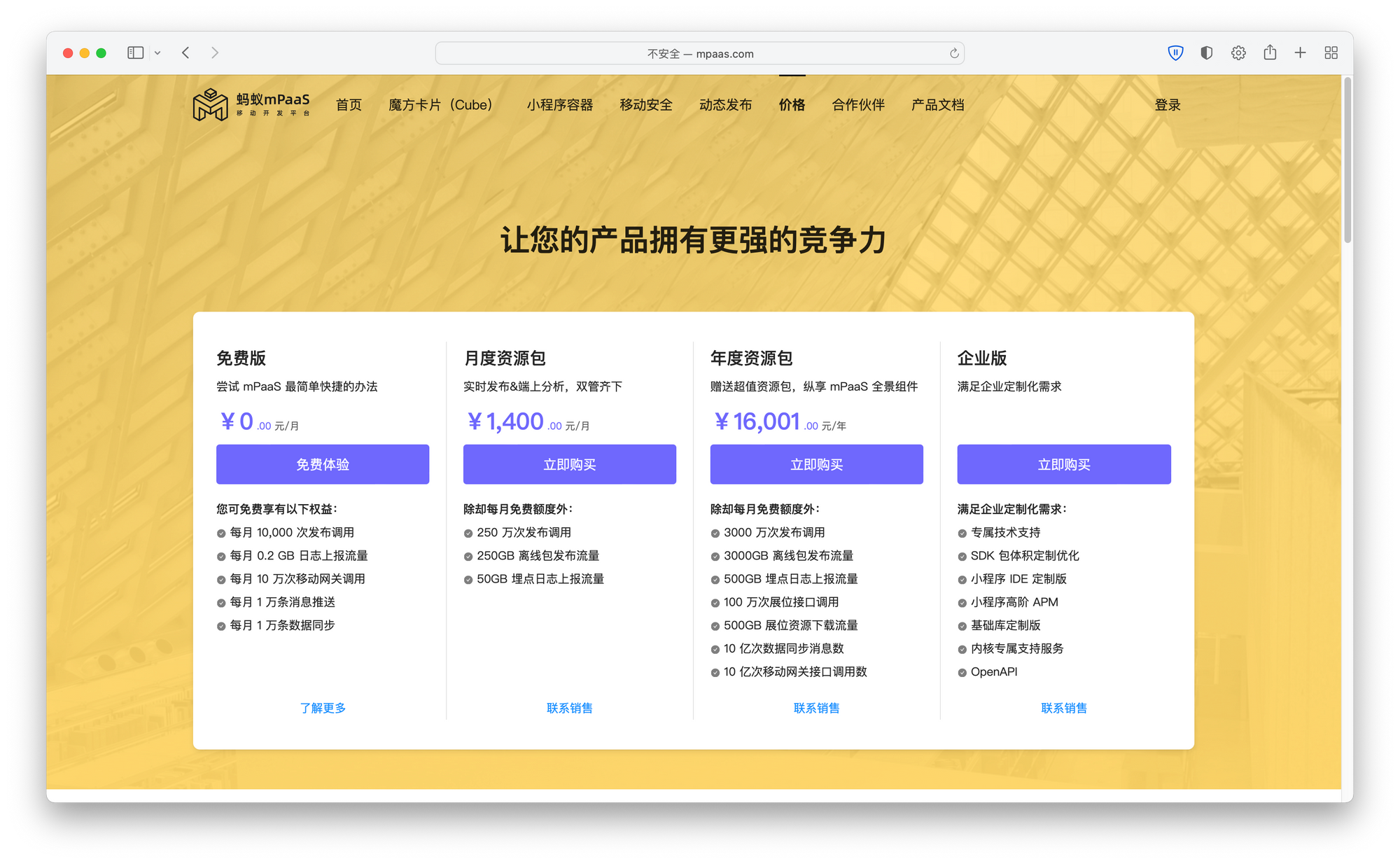Screen dimensions: 1400x864
Task: Click 每月 10 万次移动网关调用 text
Action: tap(297, 579)
